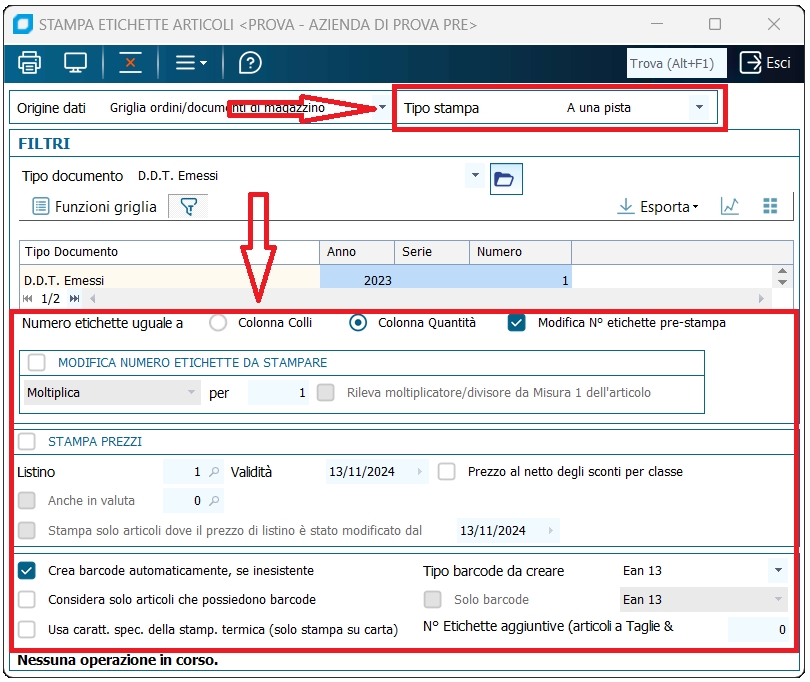Image resolution: width=810 pixels, height=682 pixels.
Task: Click the cancel icon with orange X
Action: click(x=130, y=63)
